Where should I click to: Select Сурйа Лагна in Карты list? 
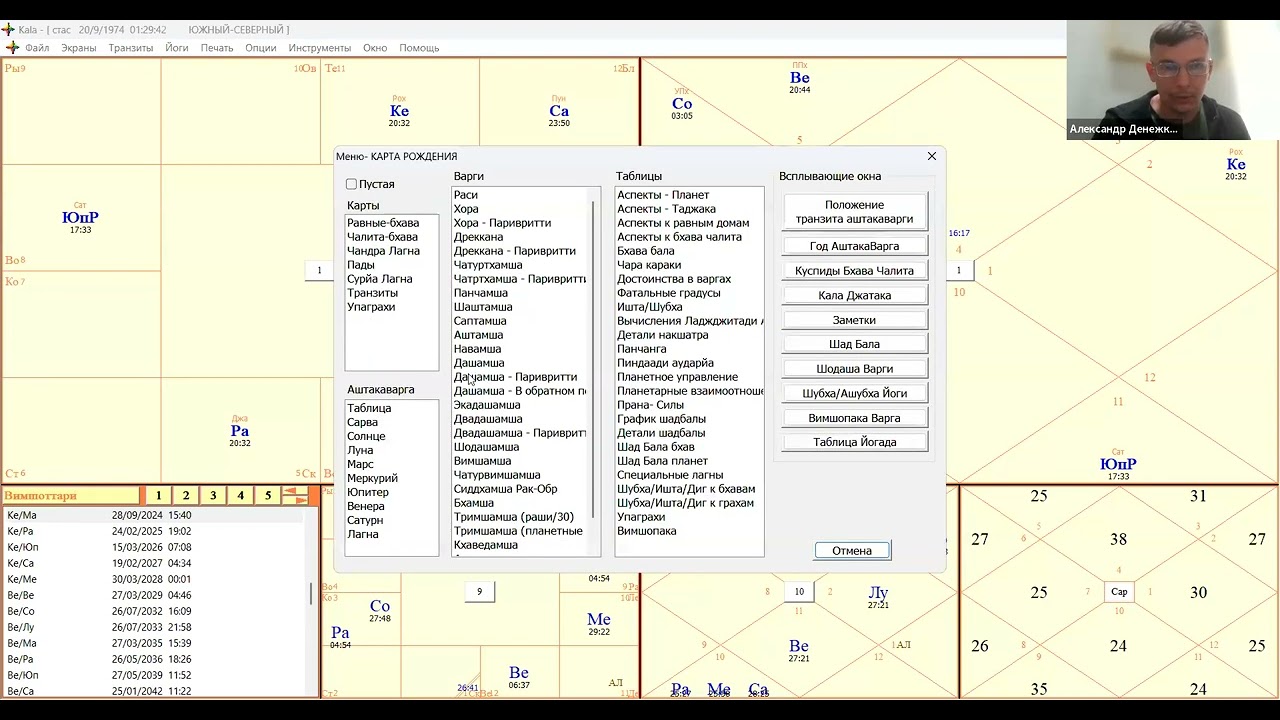click(x=380, y=279)
